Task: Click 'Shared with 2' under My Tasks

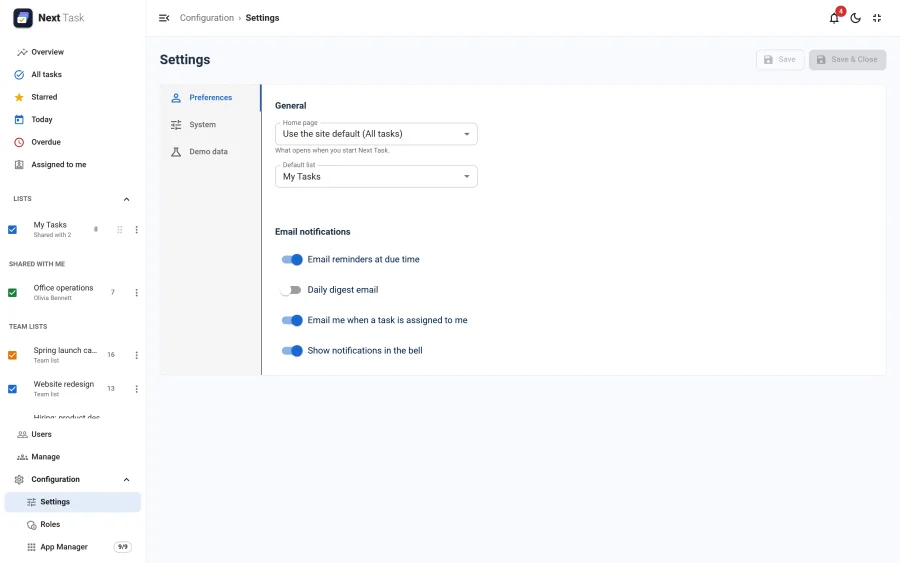Action: [52, 235]
